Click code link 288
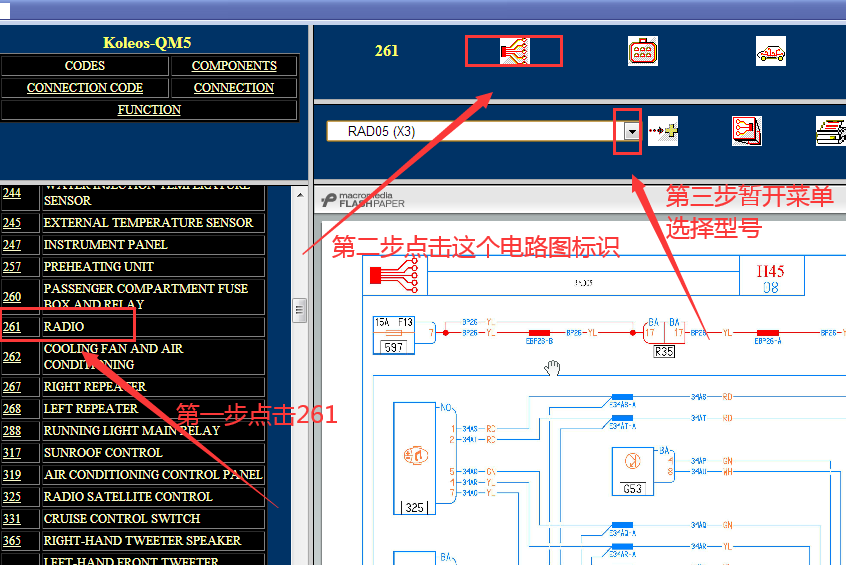This screenshot has width=846, height=565. coord(12,431)
